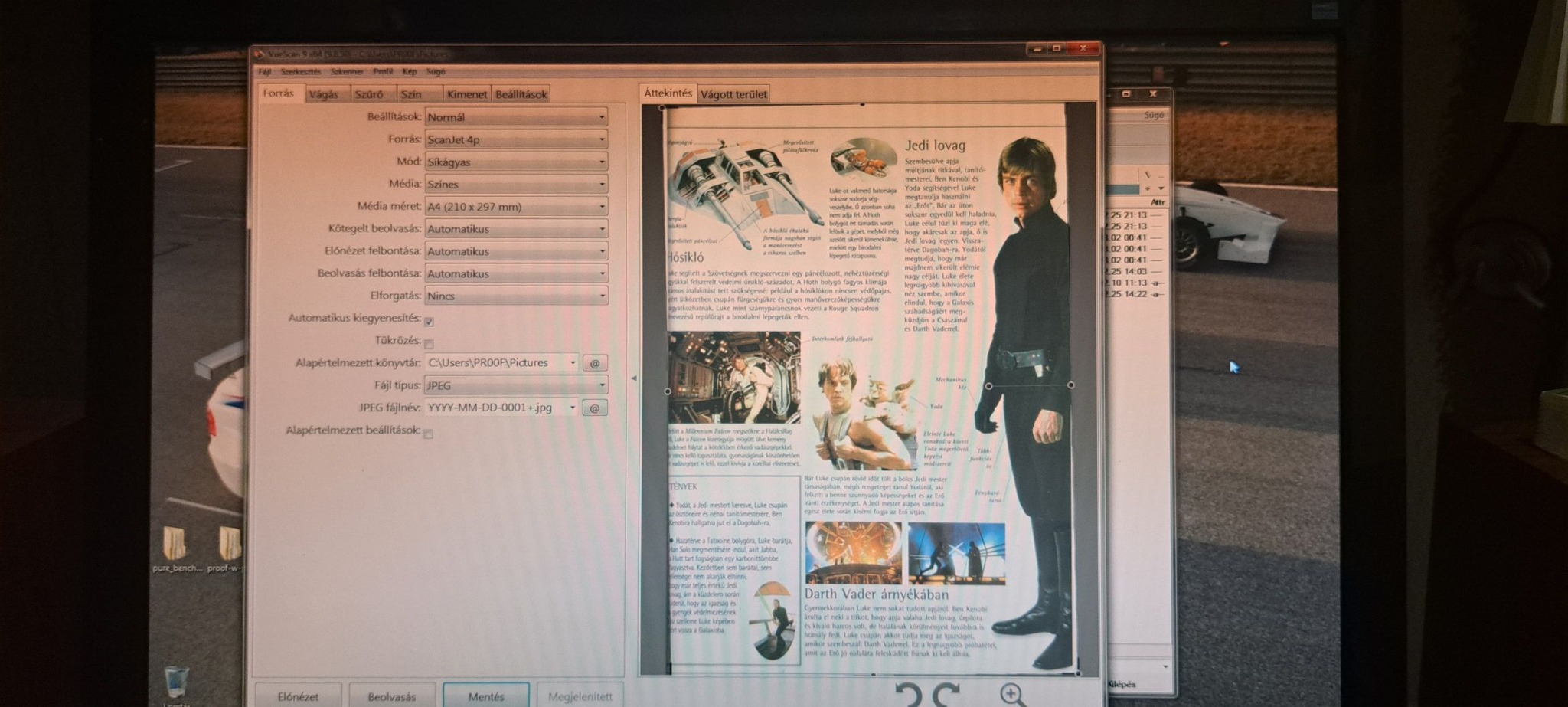Viewport: 1568px width, 707px height.
Task: Toggle the Automatikus kiegyenesítés checkbox
Action: [x=429, y=321]
